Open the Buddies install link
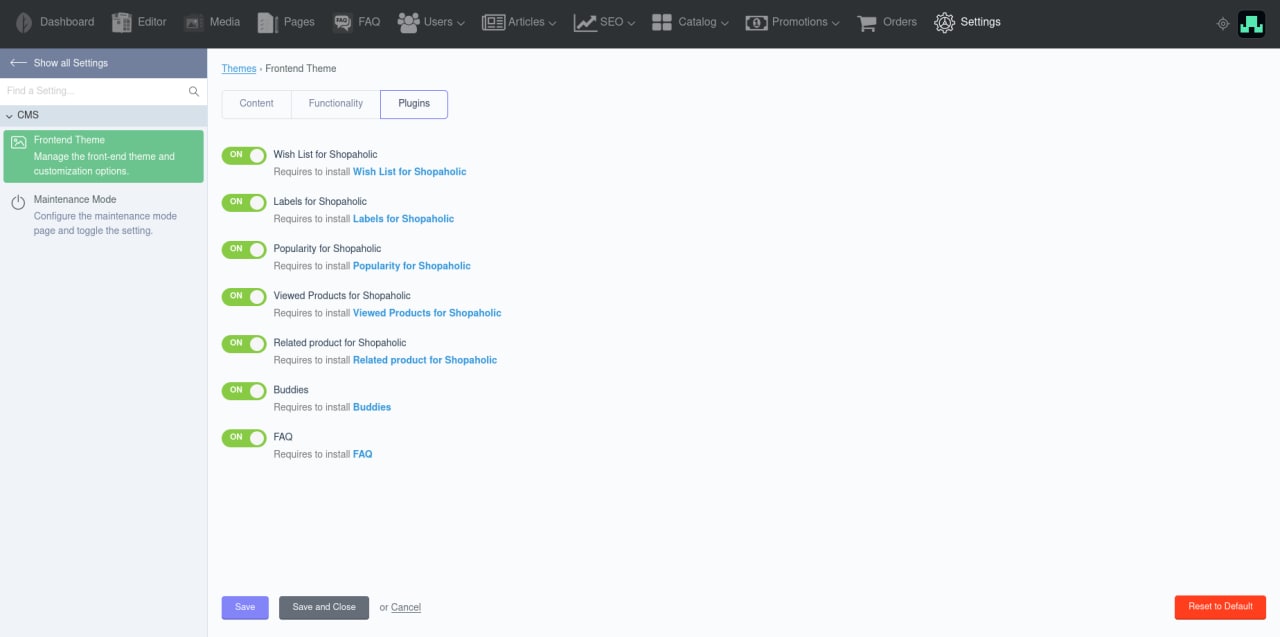Viewport: 1280px width, 637px height. point(372,407)
